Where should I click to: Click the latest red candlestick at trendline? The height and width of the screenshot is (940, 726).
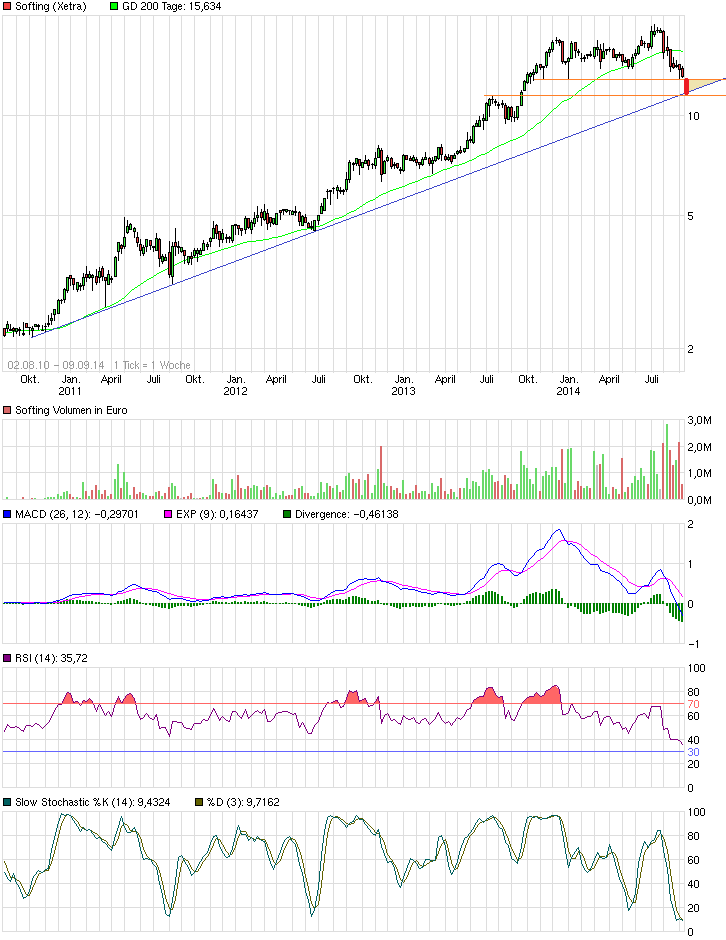(686, 86)
